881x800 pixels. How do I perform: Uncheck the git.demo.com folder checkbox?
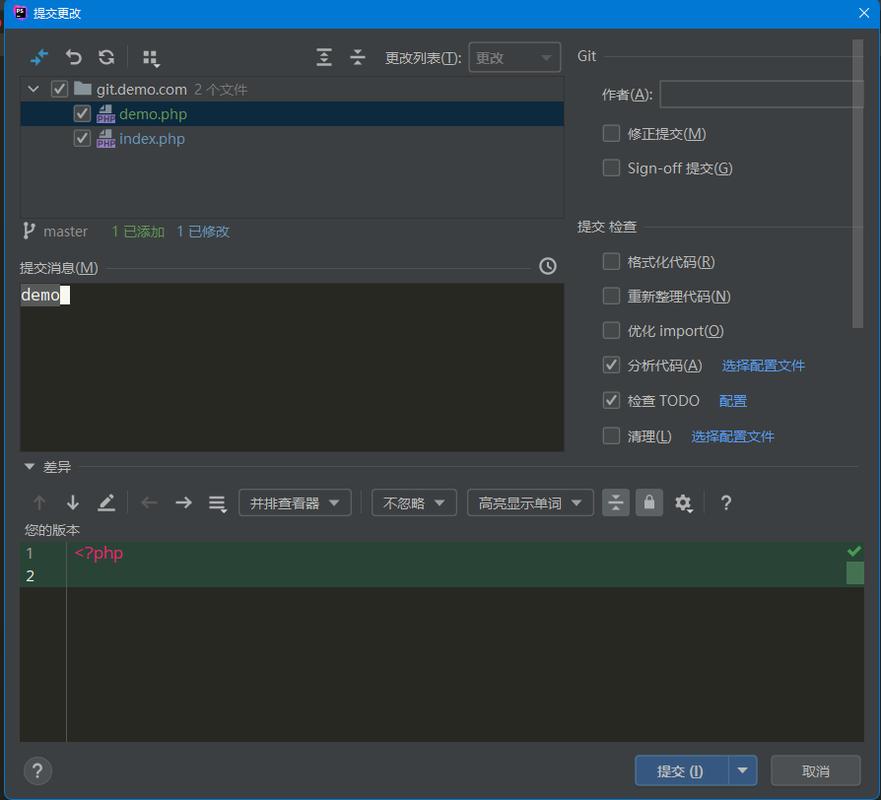point(60,89)
